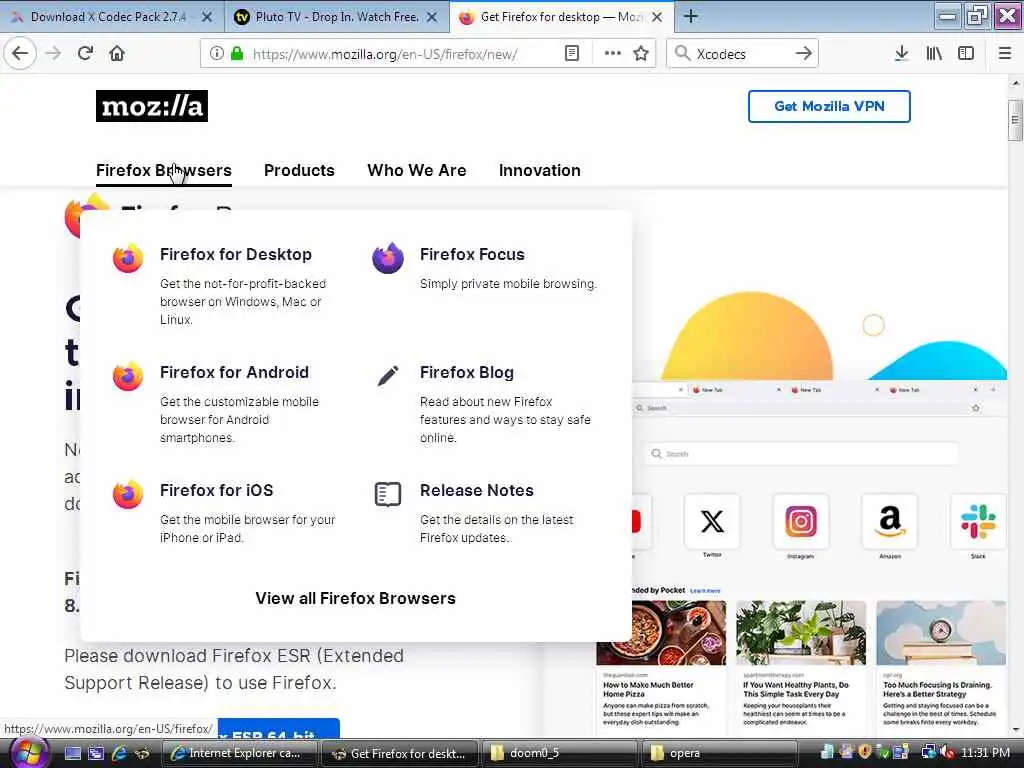This screenshot has width=1024, height=768.
Task: Toggle reader view icon
Action: click(x=571, y=54)
